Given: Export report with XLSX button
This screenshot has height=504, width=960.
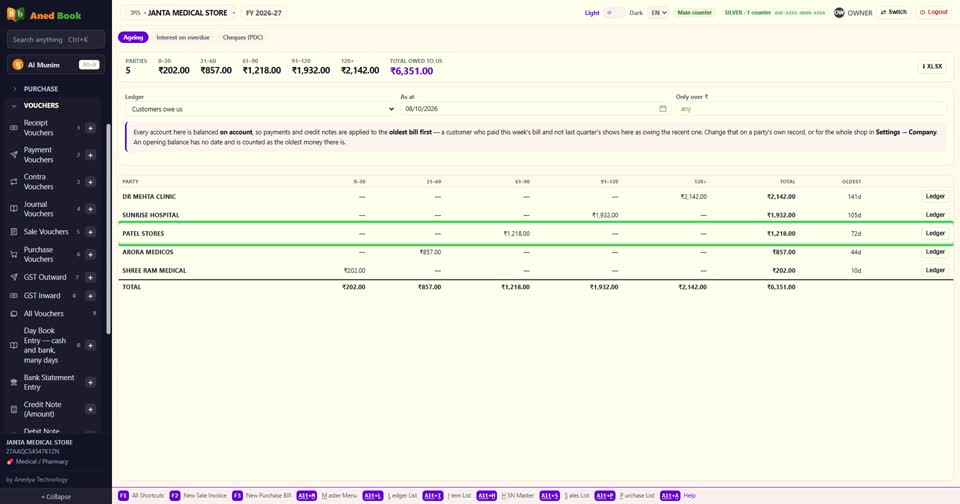Looking at the screenshot, I should click(932, 66).
